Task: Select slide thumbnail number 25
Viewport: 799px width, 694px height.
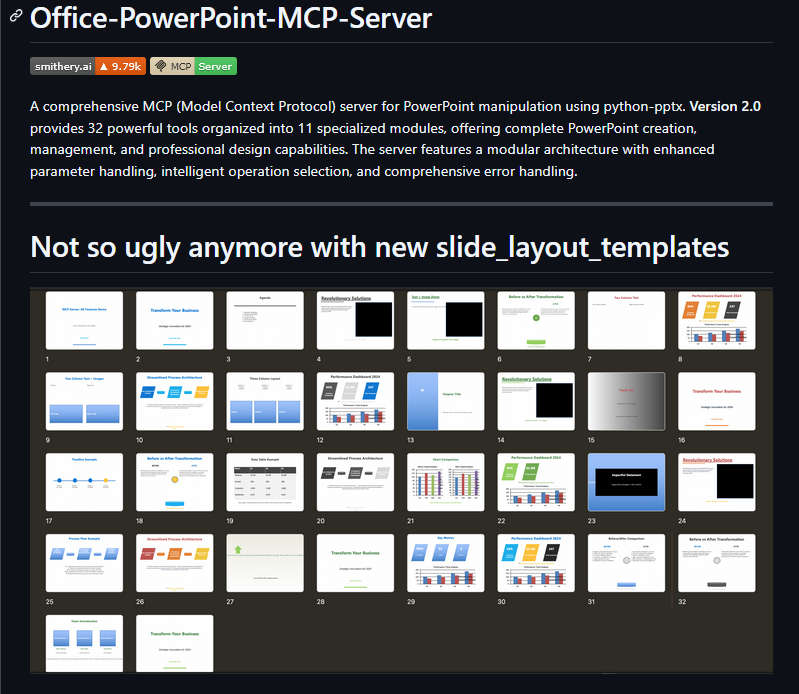Action: pyautogui.click(x=84, y=563)
